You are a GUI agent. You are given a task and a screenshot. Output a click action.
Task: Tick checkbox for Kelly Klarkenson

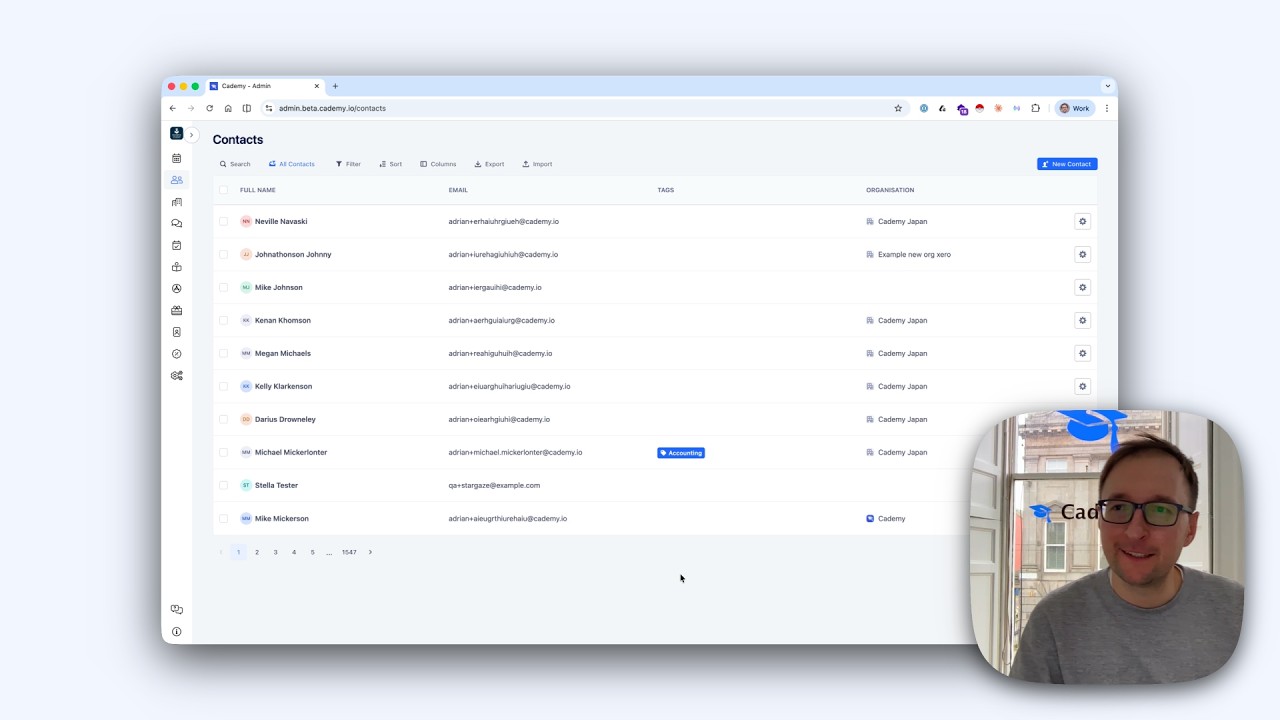tap(223, 386)
